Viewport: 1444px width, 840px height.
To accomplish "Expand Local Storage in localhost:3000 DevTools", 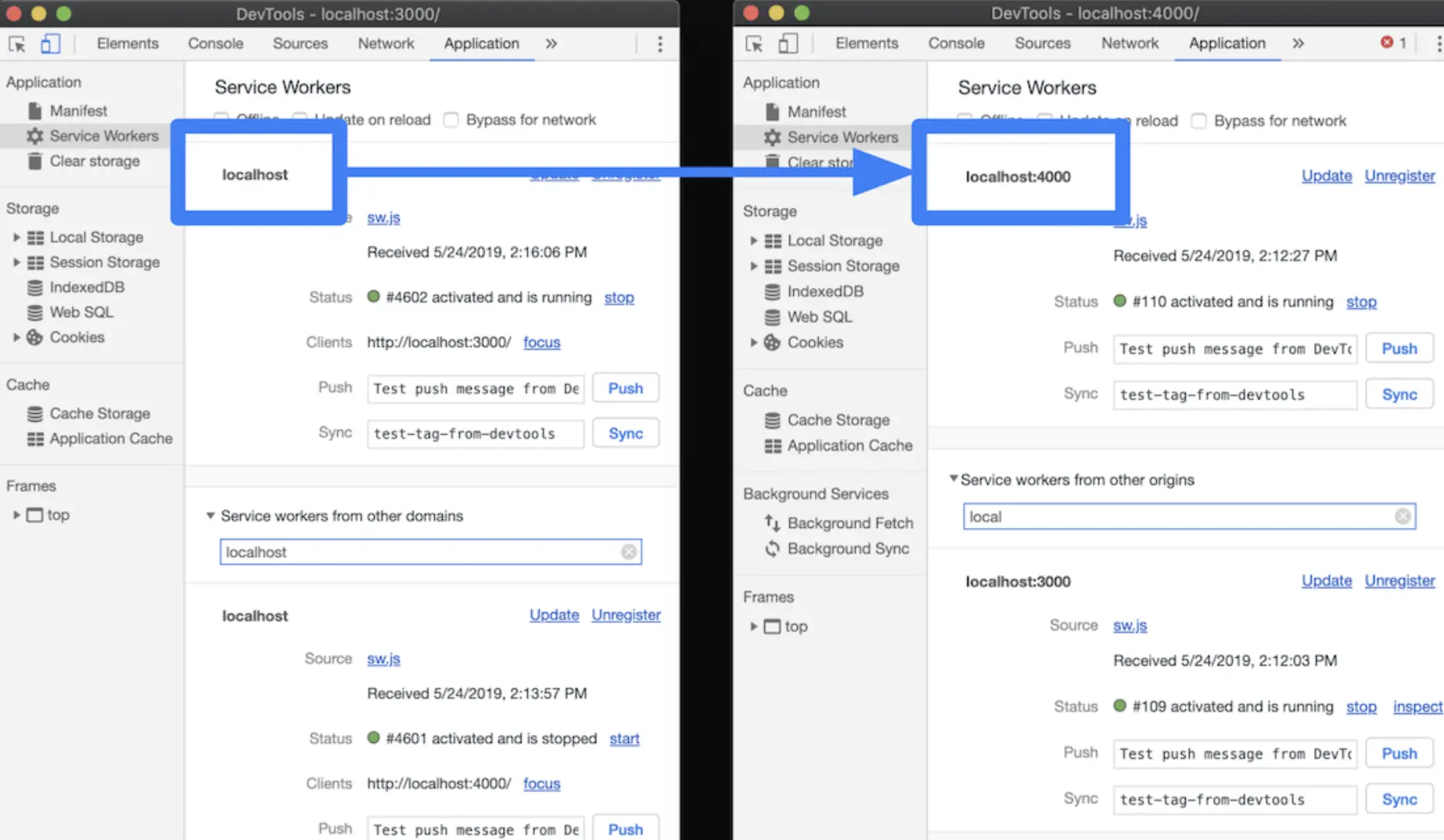I will click(16, 237).
